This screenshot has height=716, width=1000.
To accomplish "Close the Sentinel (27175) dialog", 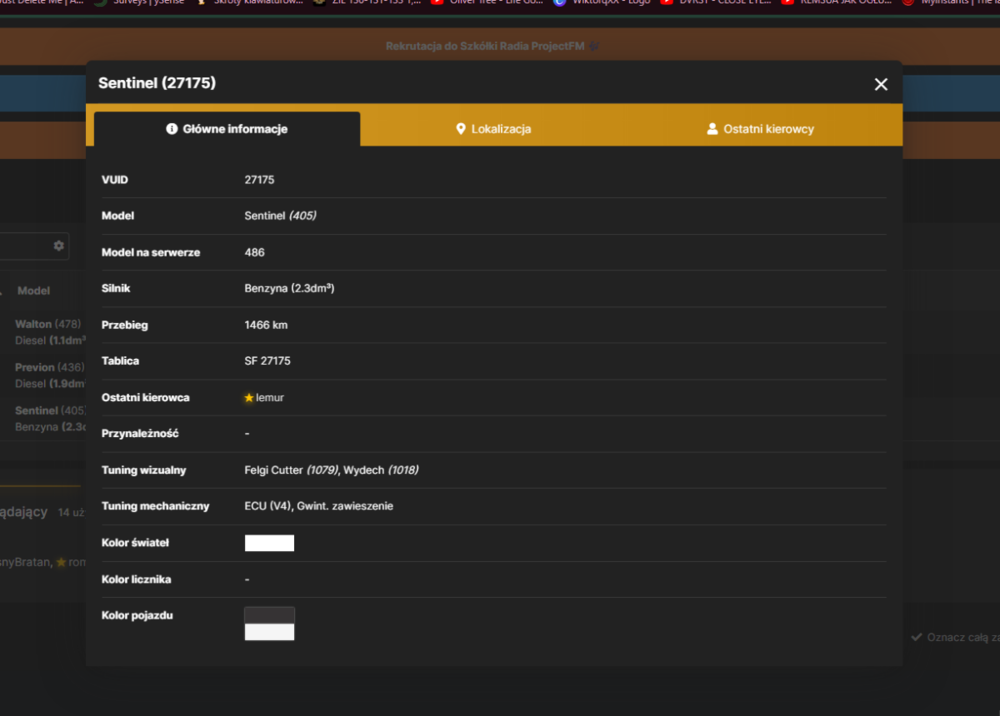I will tap(881, 84).
